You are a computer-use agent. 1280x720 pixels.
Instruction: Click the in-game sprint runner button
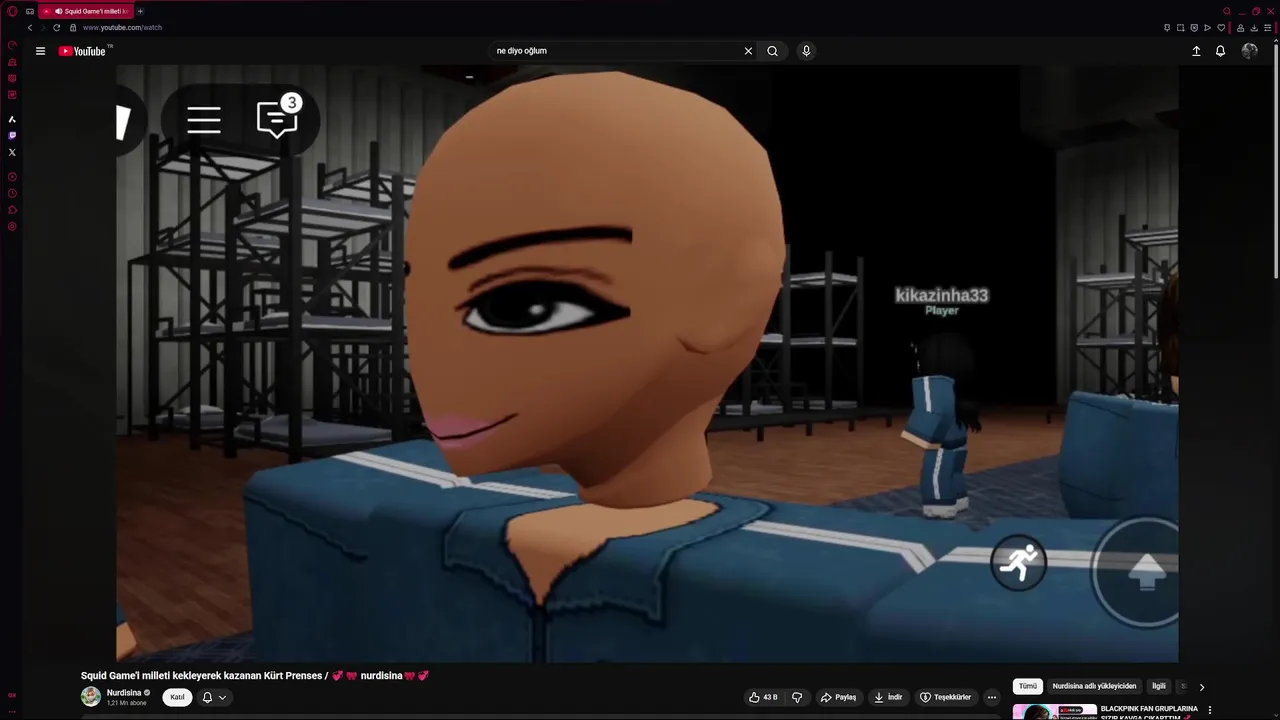(1019, 563)
